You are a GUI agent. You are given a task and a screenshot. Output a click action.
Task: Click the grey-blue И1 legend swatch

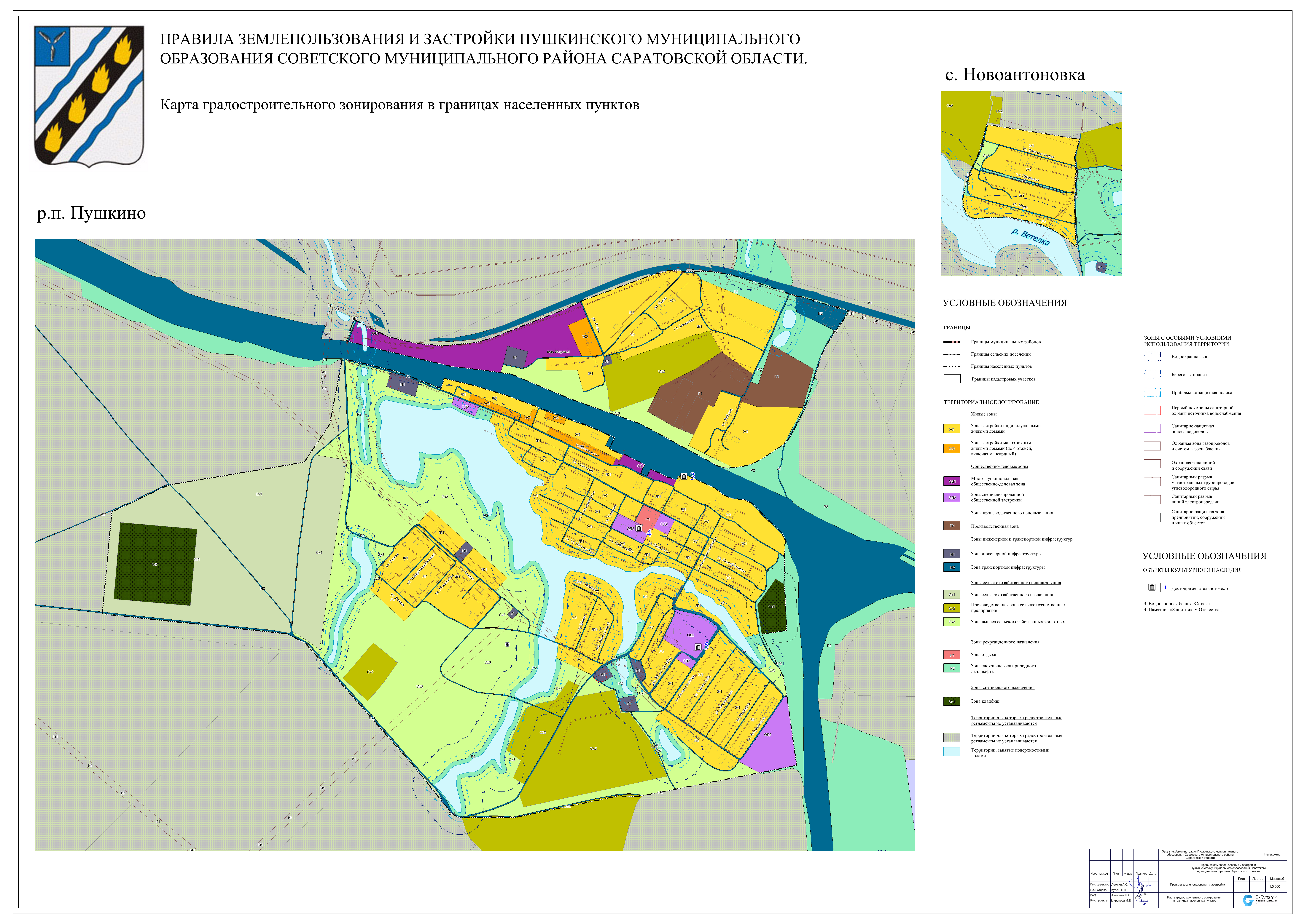[x=952, y=554]
